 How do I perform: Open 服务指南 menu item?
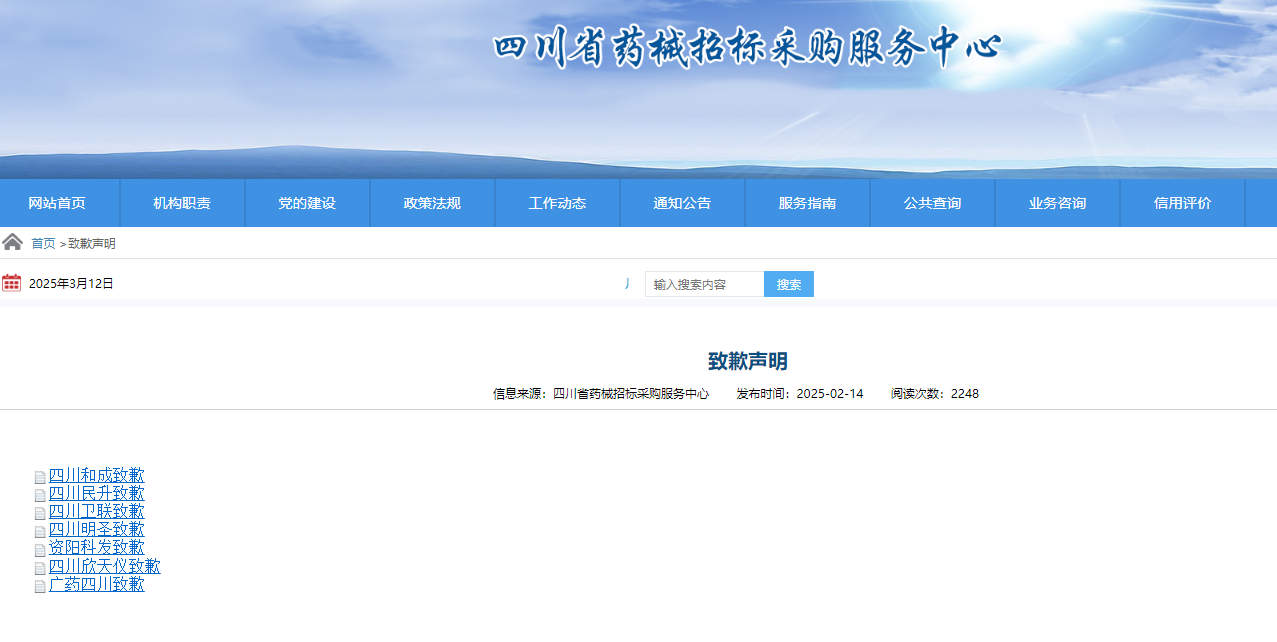coord(807,203)
